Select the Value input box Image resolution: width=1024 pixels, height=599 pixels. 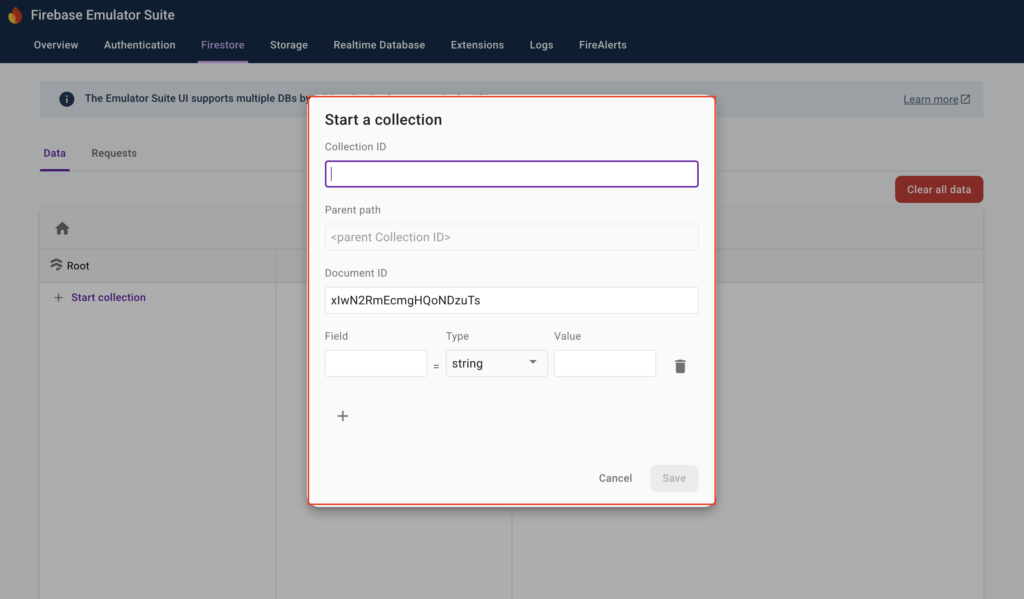604,364
